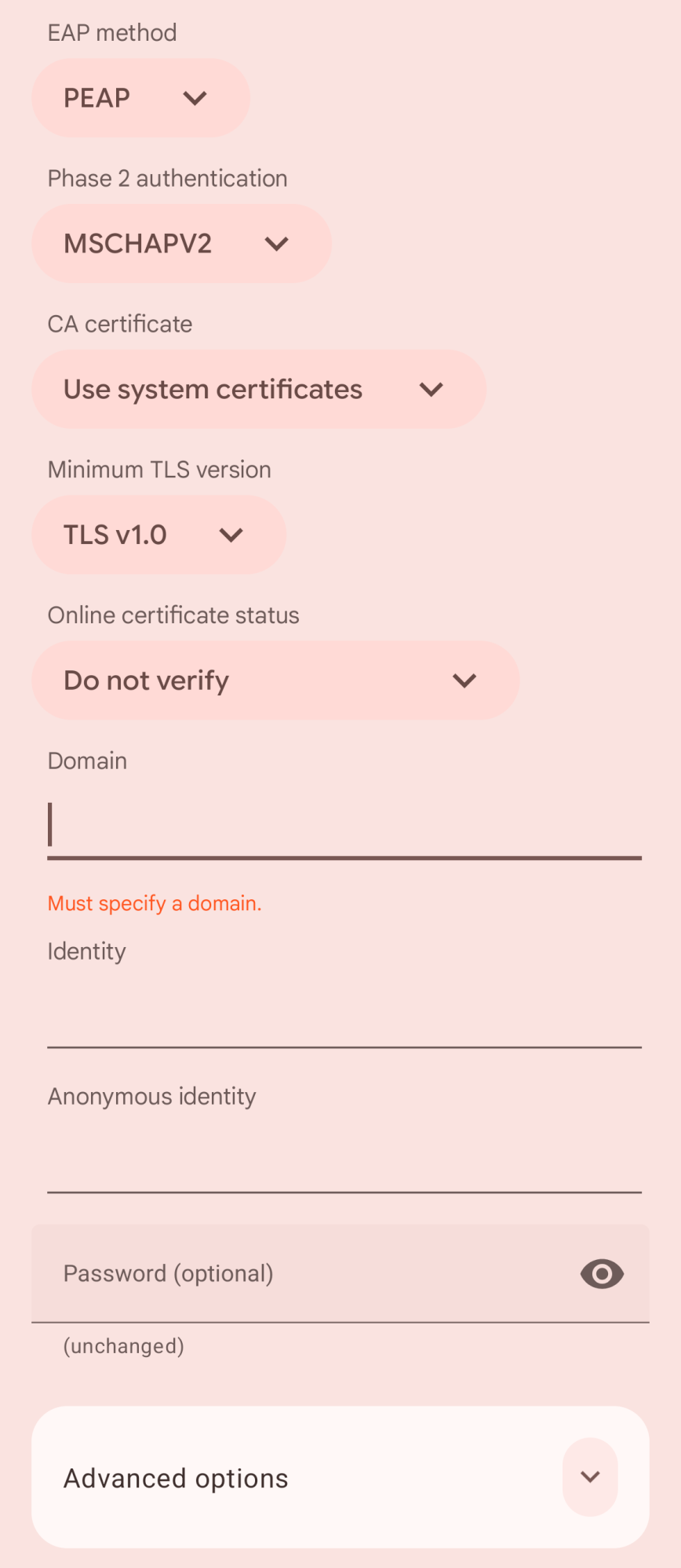Click the "Must specify a domain." error text
Image resolution: width=681 pixels, height=1568 pixels.
click(155, 903)
